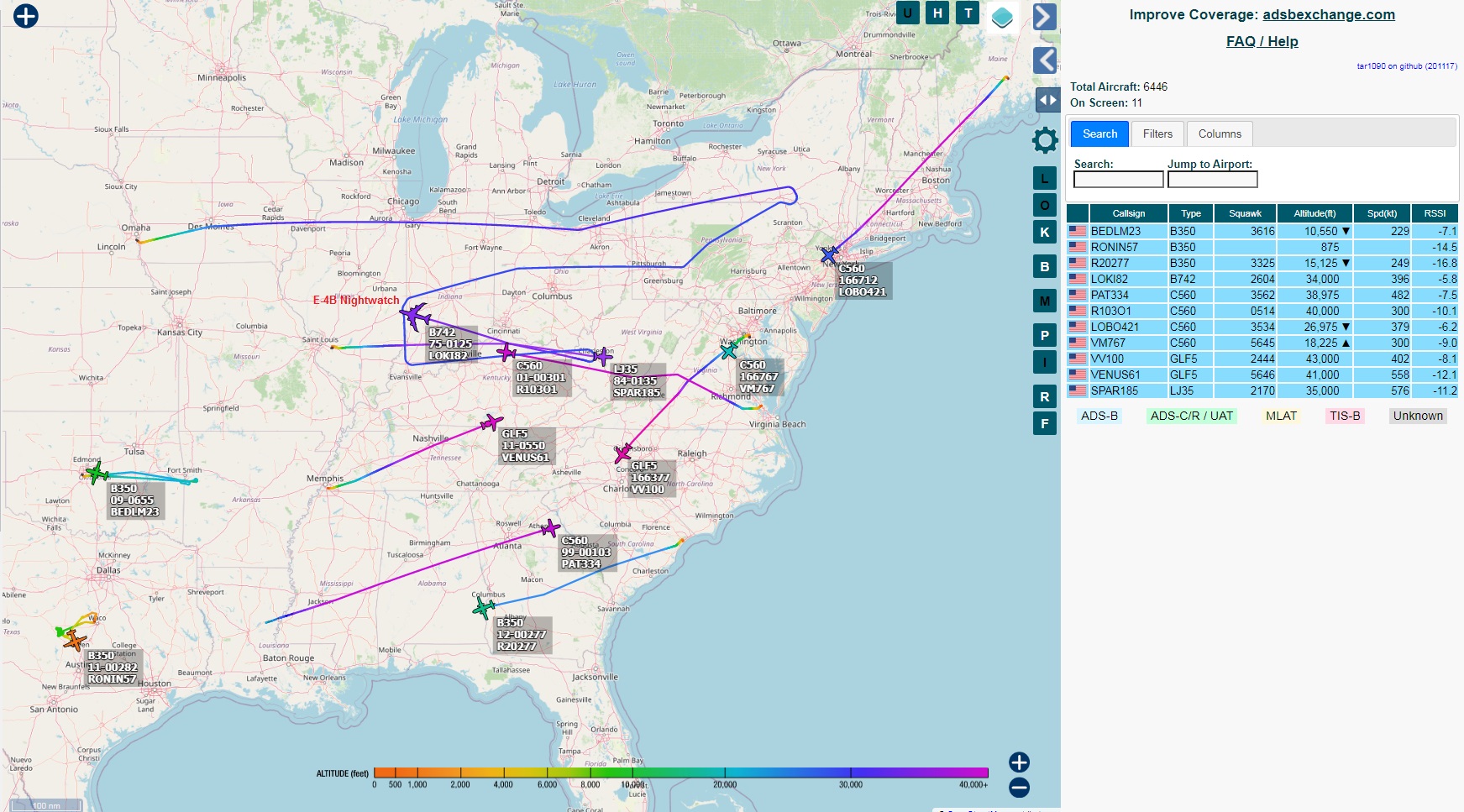The width and height of the screenshot is (1464, 812).
Task: Click the double-arrow sidebar toggle icon
Action: click(x=1047, y=100)
